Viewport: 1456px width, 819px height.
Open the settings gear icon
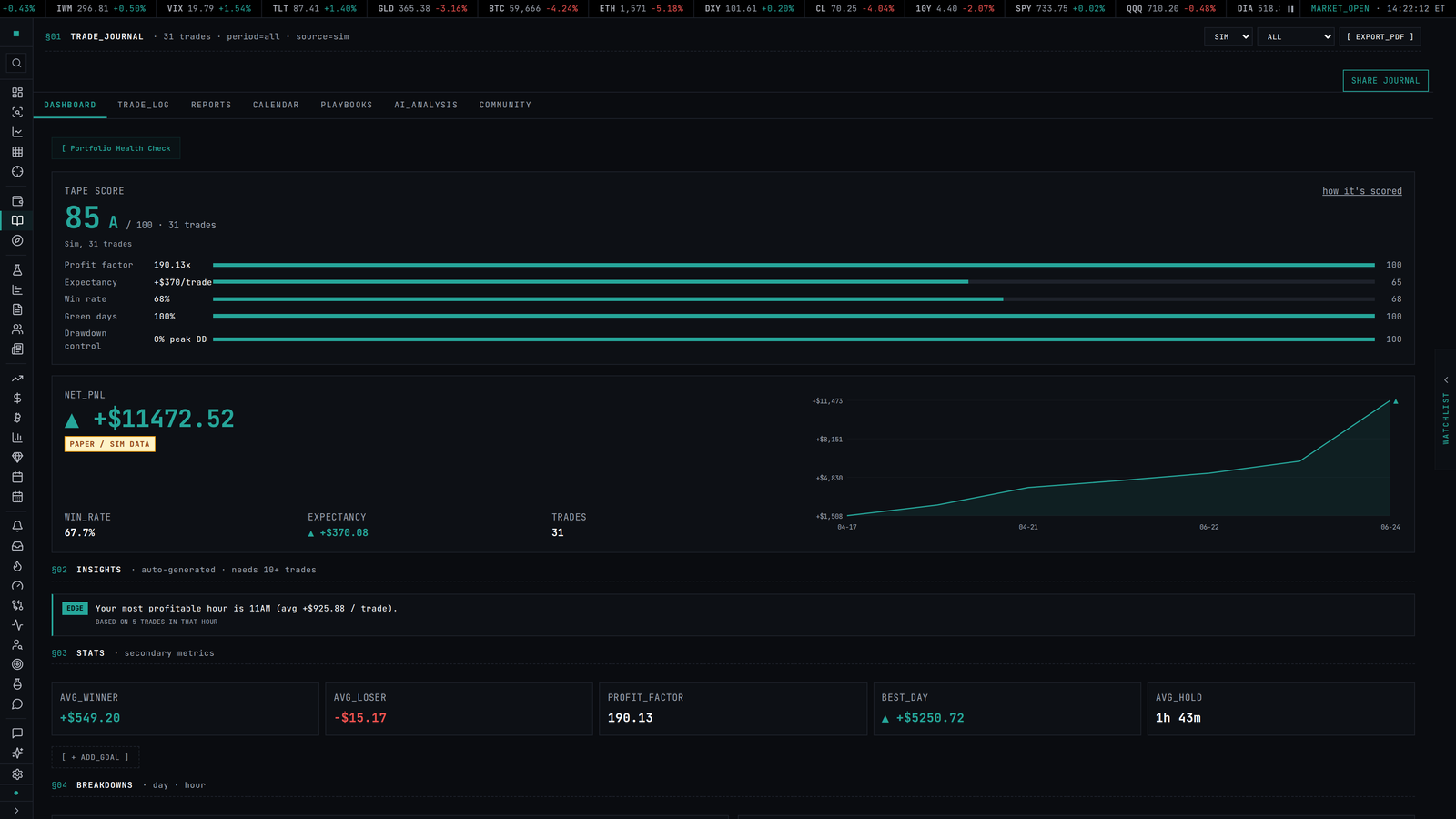[16, 773]
